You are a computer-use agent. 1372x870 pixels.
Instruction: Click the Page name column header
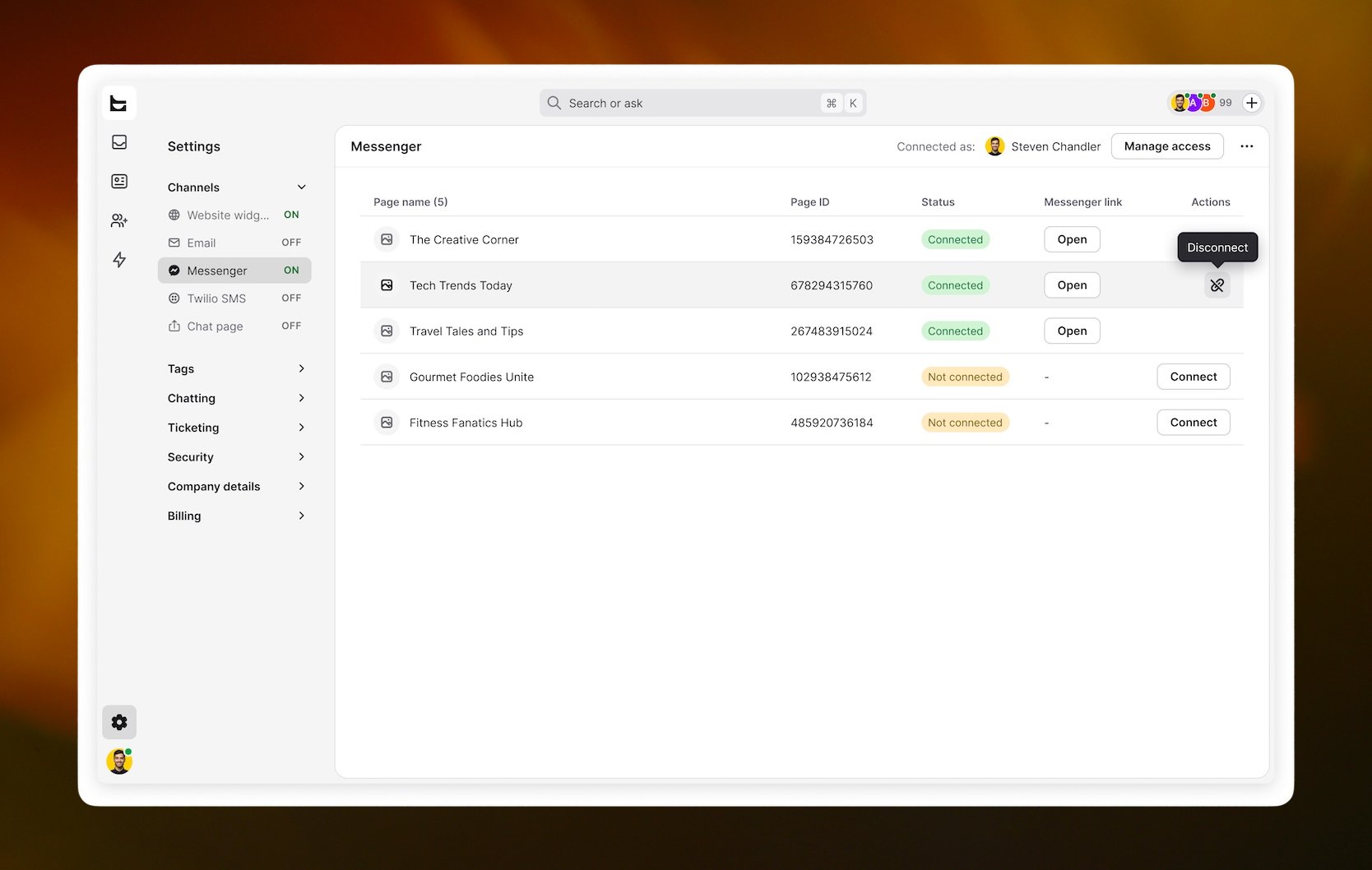[x=410, y=201]
